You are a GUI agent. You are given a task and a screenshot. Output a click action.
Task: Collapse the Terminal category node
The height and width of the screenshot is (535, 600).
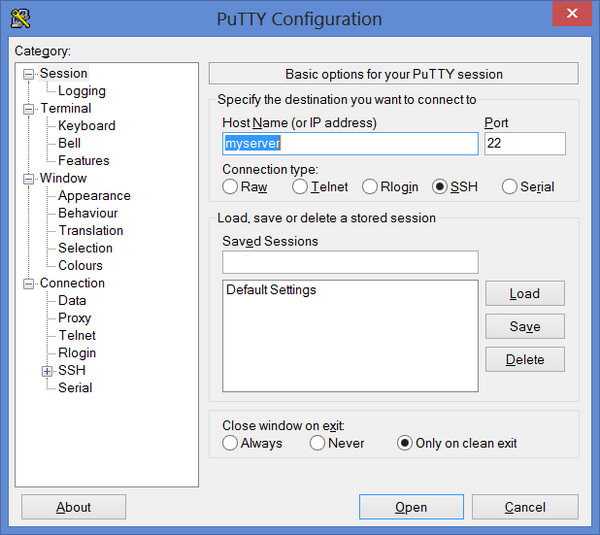point(29,109)
